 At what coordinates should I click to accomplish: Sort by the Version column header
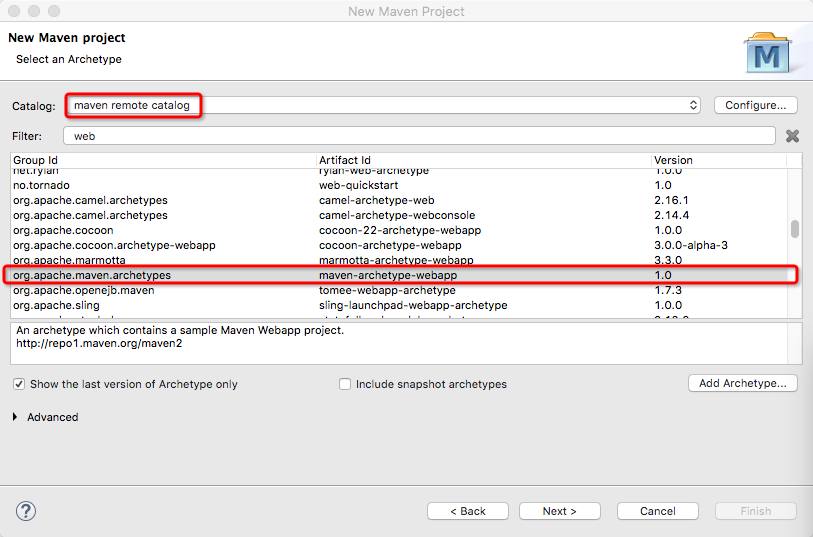coord(719,160)
